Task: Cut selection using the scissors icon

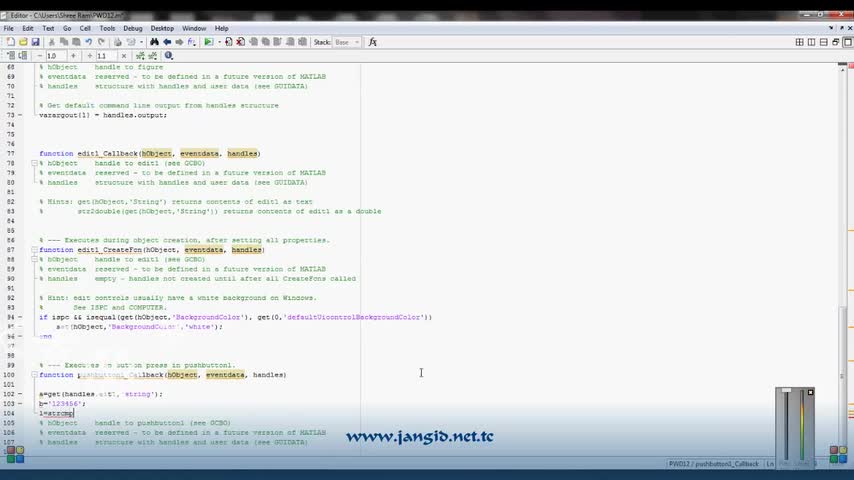Action: [51, 42]
